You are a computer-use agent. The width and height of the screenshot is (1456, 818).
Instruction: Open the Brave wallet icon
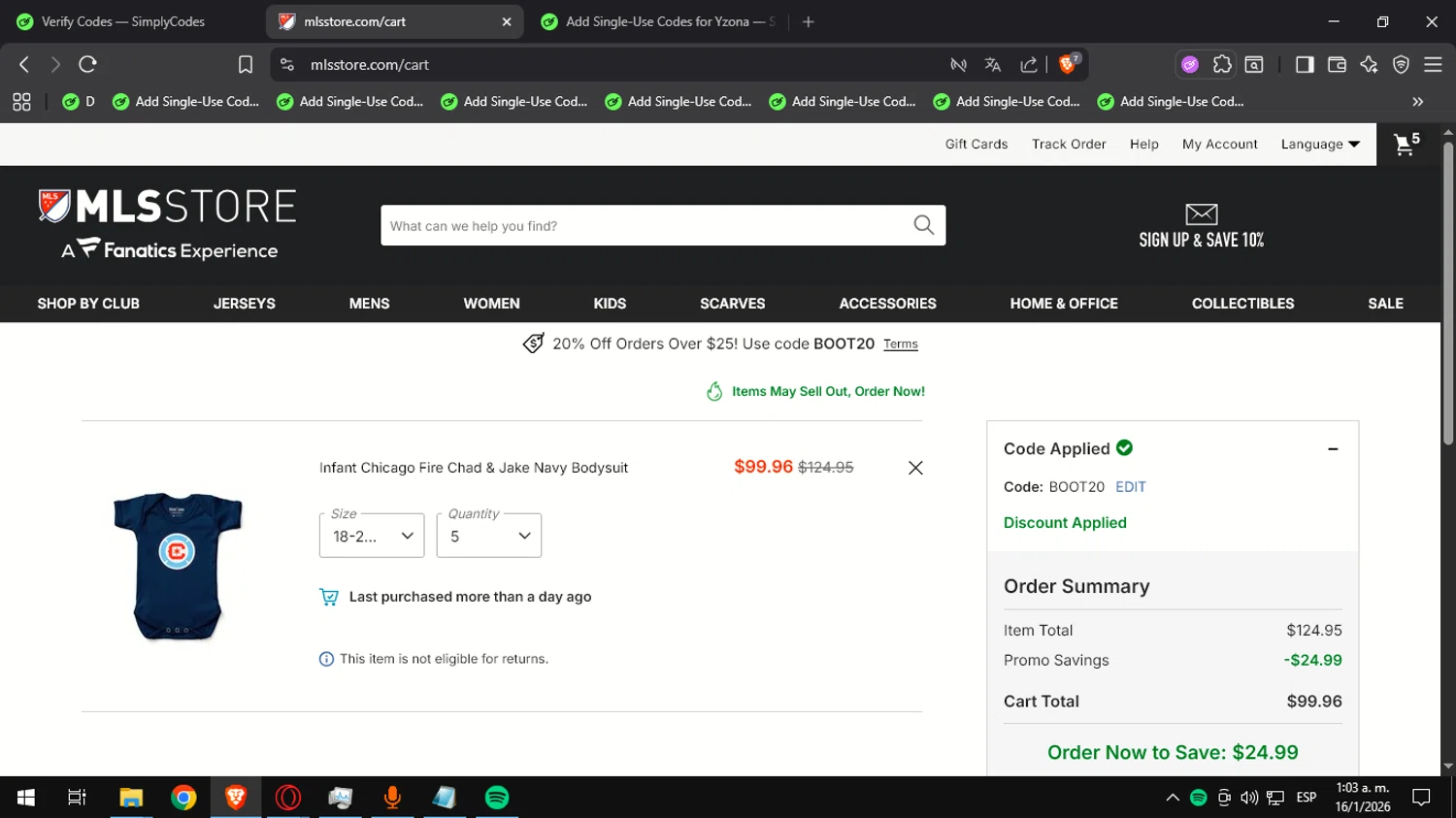(x=1337, y=64)
